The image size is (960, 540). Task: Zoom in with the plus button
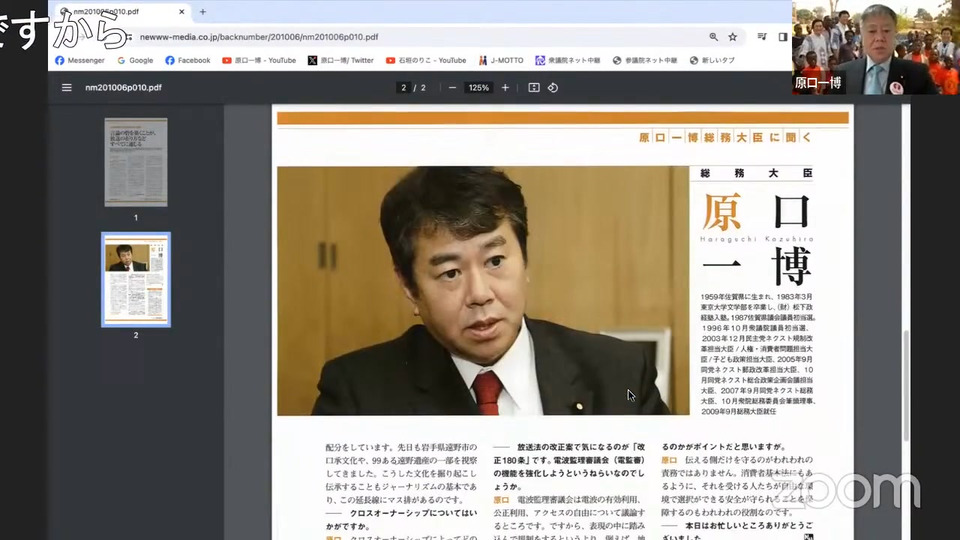pos(505,88)
